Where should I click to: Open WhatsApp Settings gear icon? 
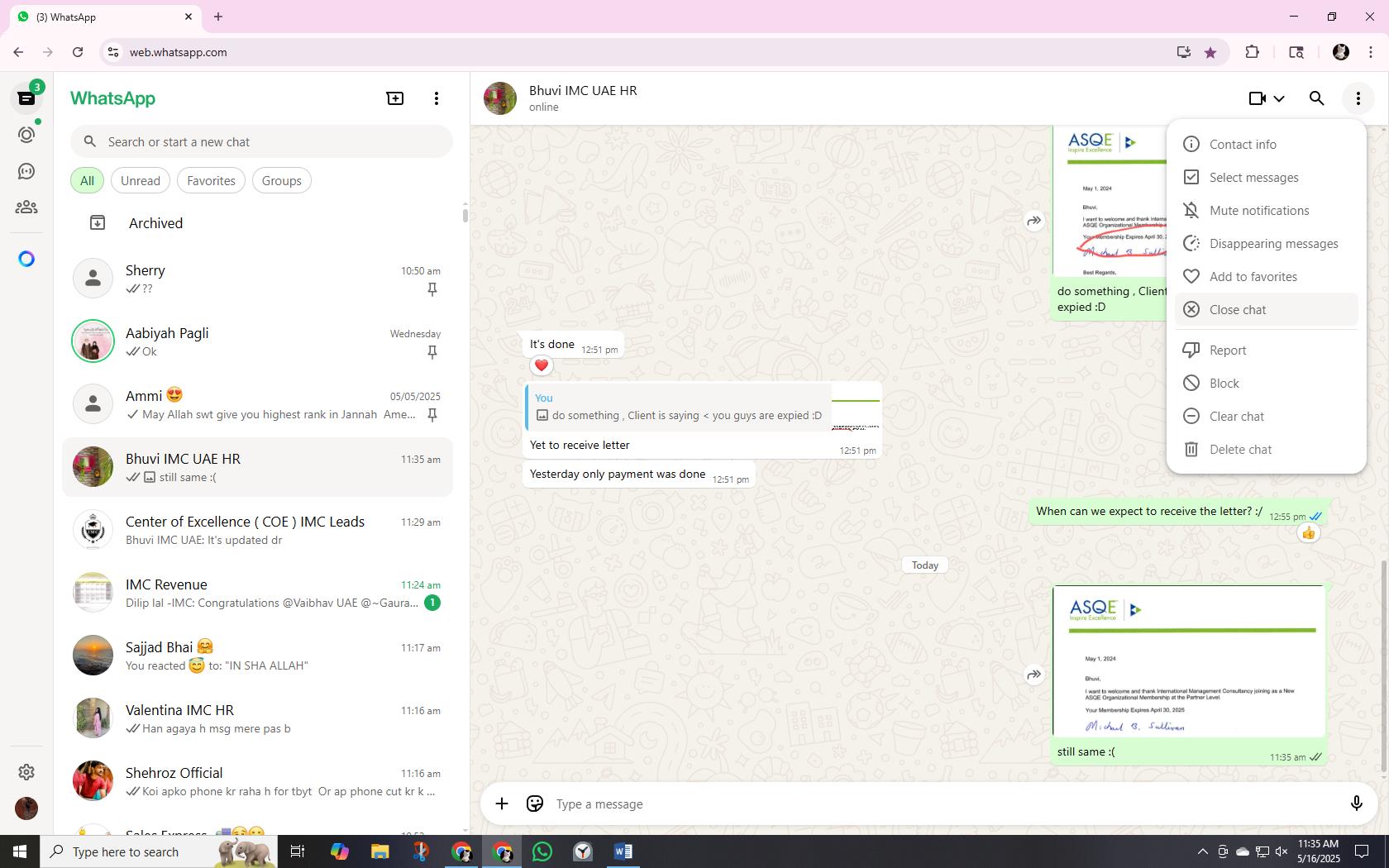click(26, 771)
